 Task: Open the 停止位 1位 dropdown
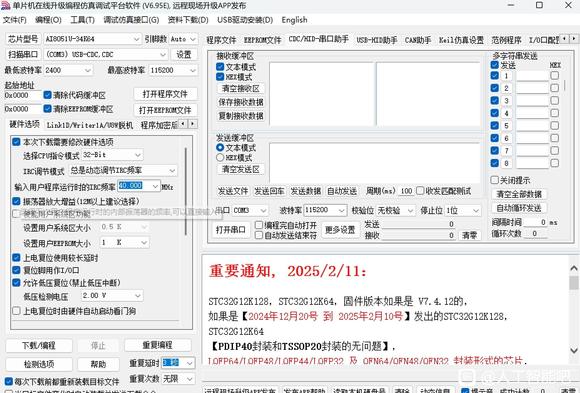462,210
